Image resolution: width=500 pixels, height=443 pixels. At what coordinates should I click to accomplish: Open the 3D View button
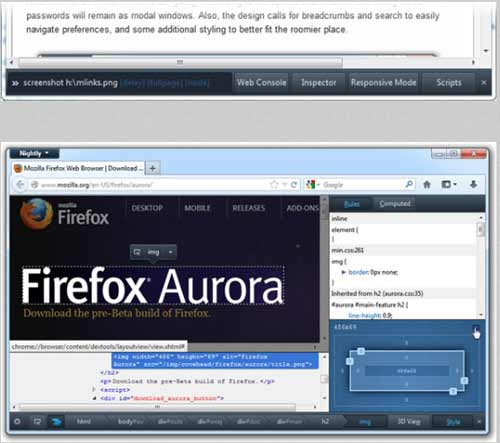(x=409, y=422)
